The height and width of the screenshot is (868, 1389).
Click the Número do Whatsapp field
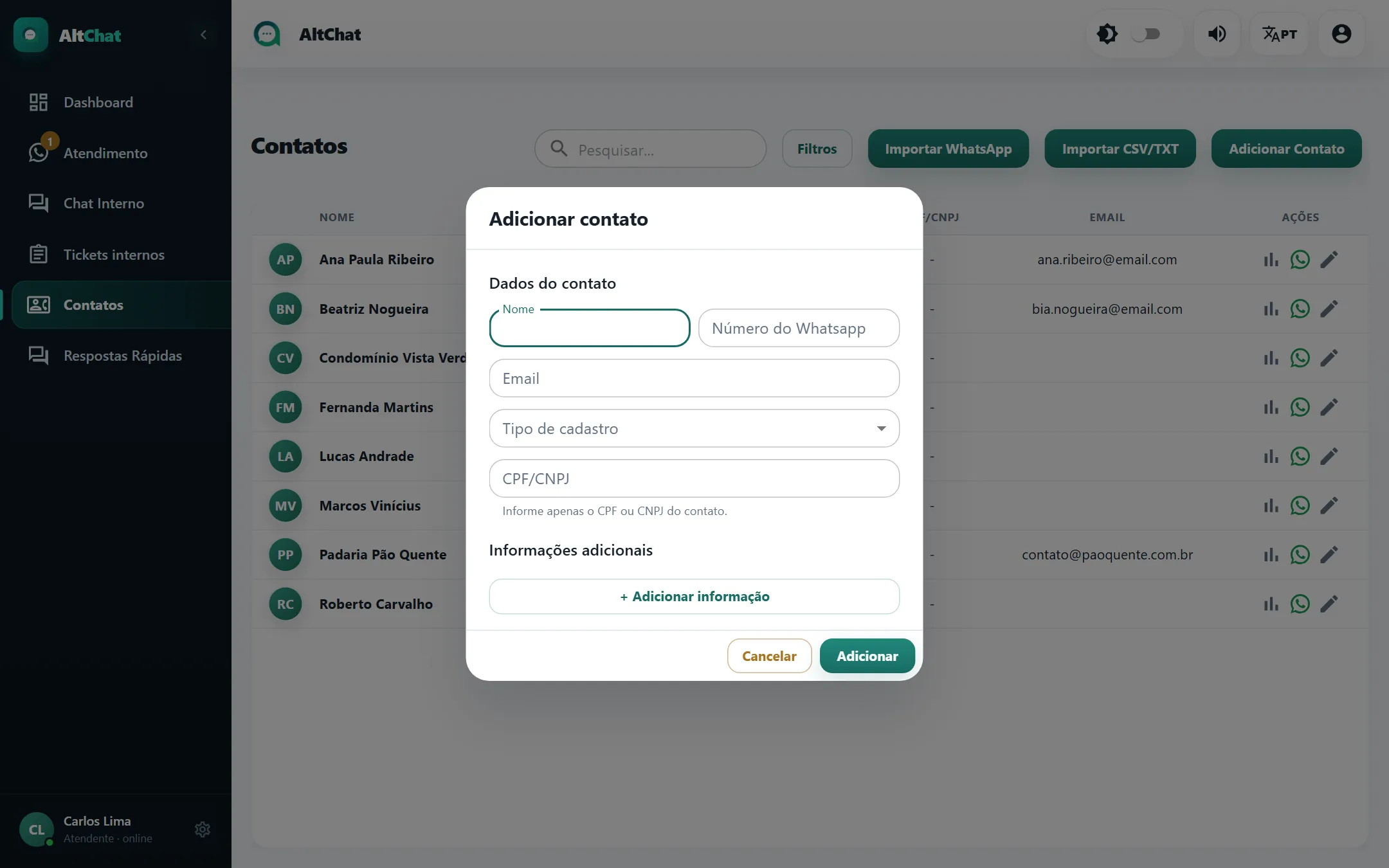tap(799, 328)
